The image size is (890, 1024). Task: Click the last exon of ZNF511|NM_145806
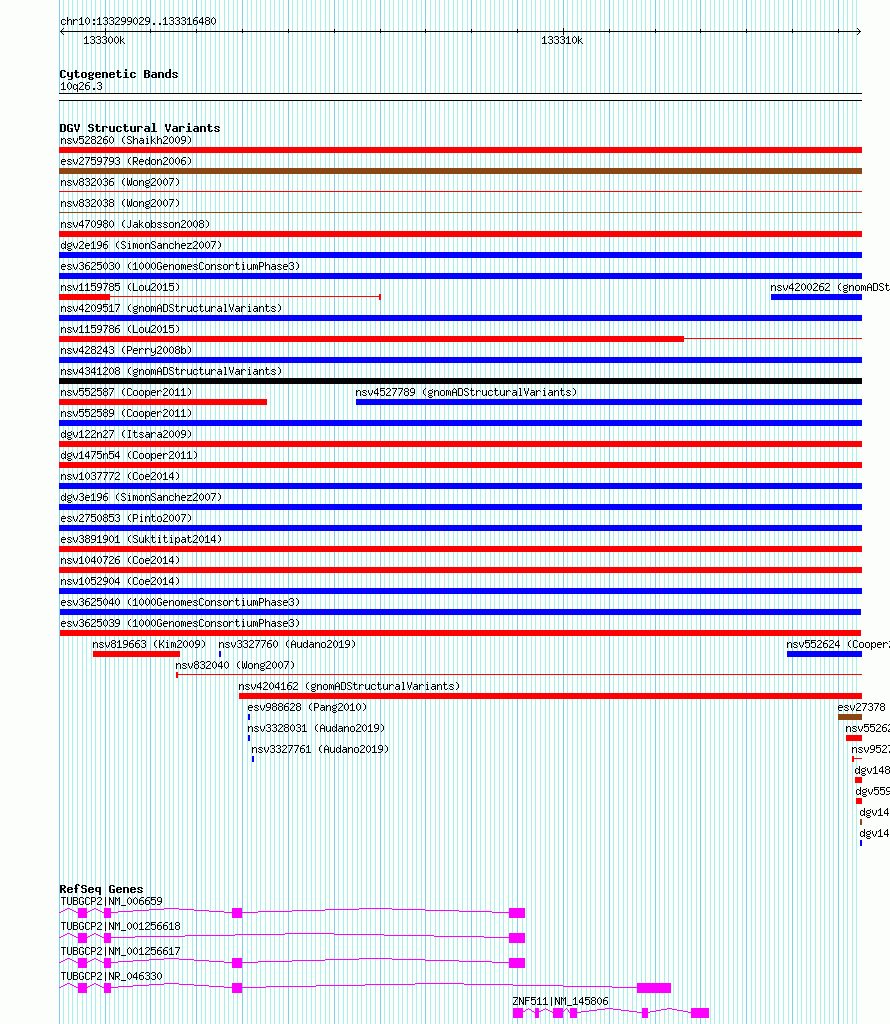point(700,1013)
